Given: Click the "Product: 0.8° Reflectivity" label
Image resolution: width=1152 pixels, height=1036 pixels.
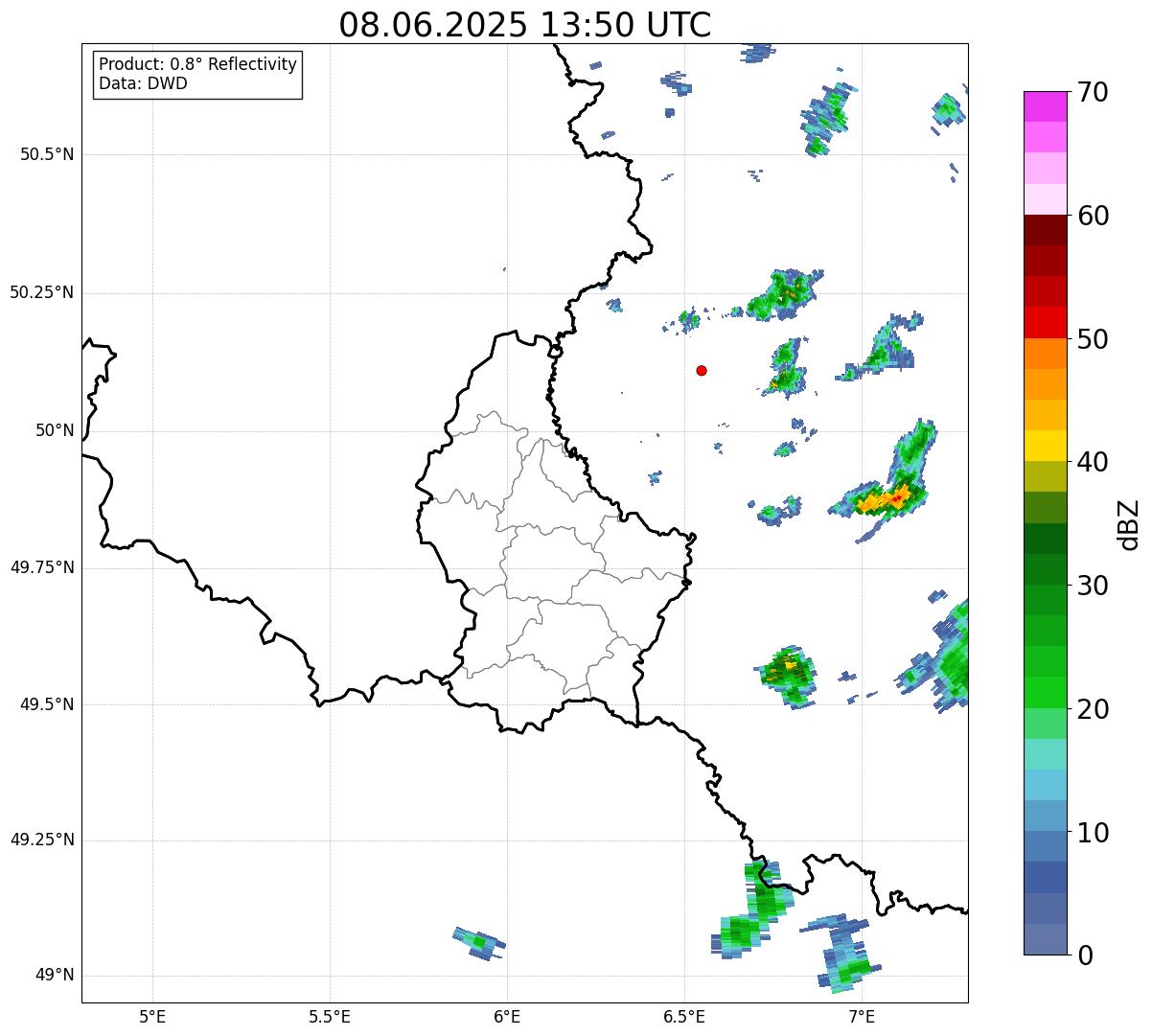Looking at the screenshot, I should [x=198, y=64].
